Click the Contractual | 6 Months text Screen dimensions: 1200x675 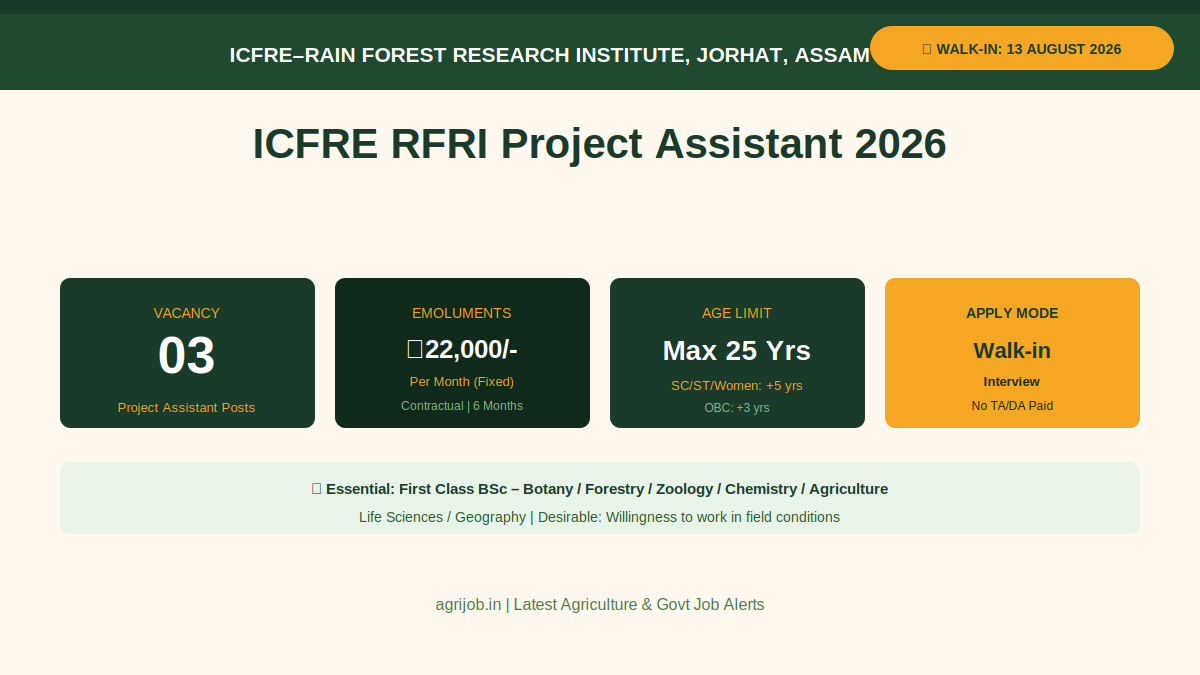click(x=462, y=406)
